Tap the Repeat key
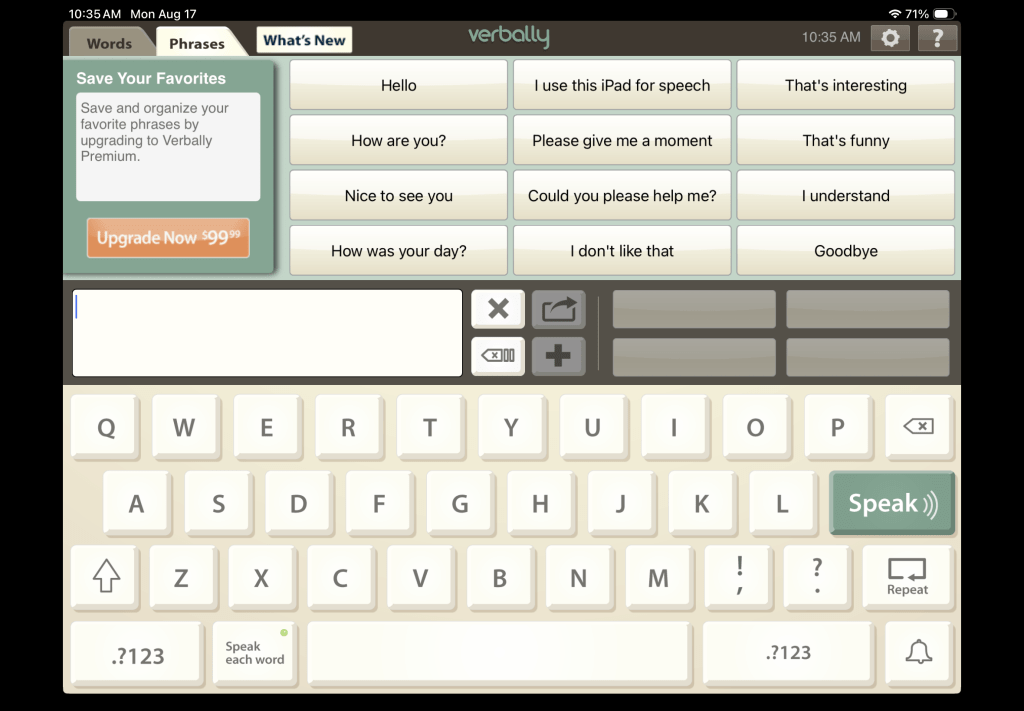The image size is (1024, 711). [907, 577]
